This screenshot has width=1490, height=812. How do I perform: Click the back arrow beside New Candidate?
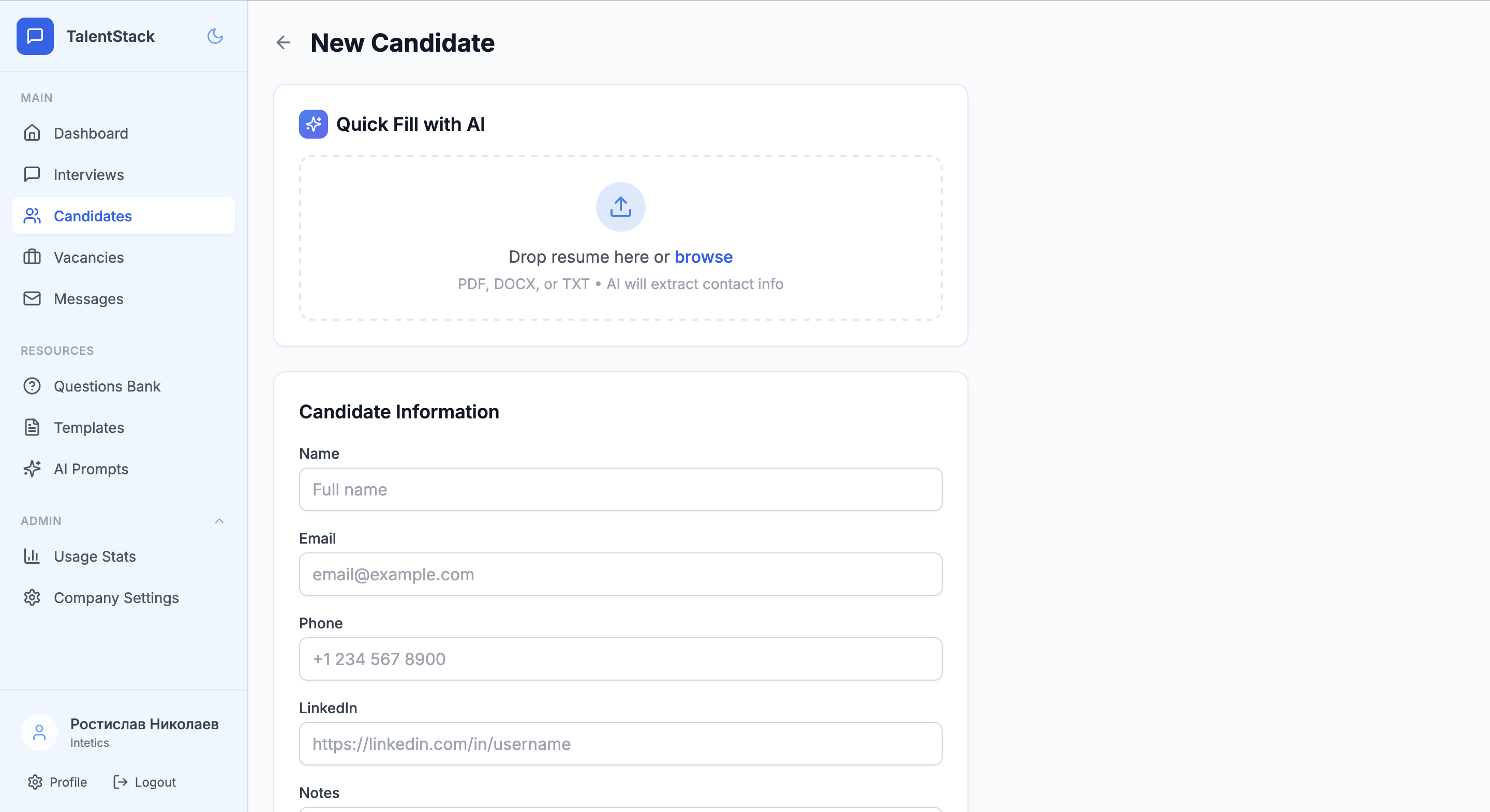coord(283,43)
